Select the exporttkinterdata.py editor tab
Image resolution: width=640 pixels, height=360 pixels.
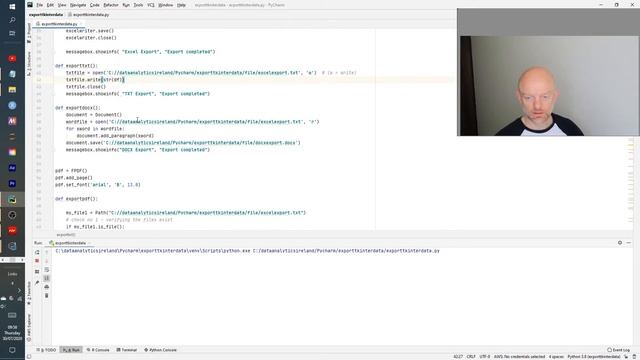(59, 24)
